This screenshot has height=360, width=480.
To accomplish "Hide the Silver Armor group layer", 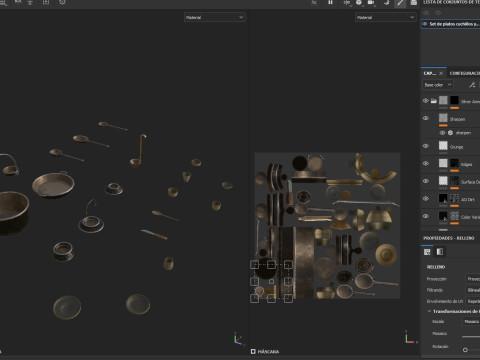I will 426,100.
